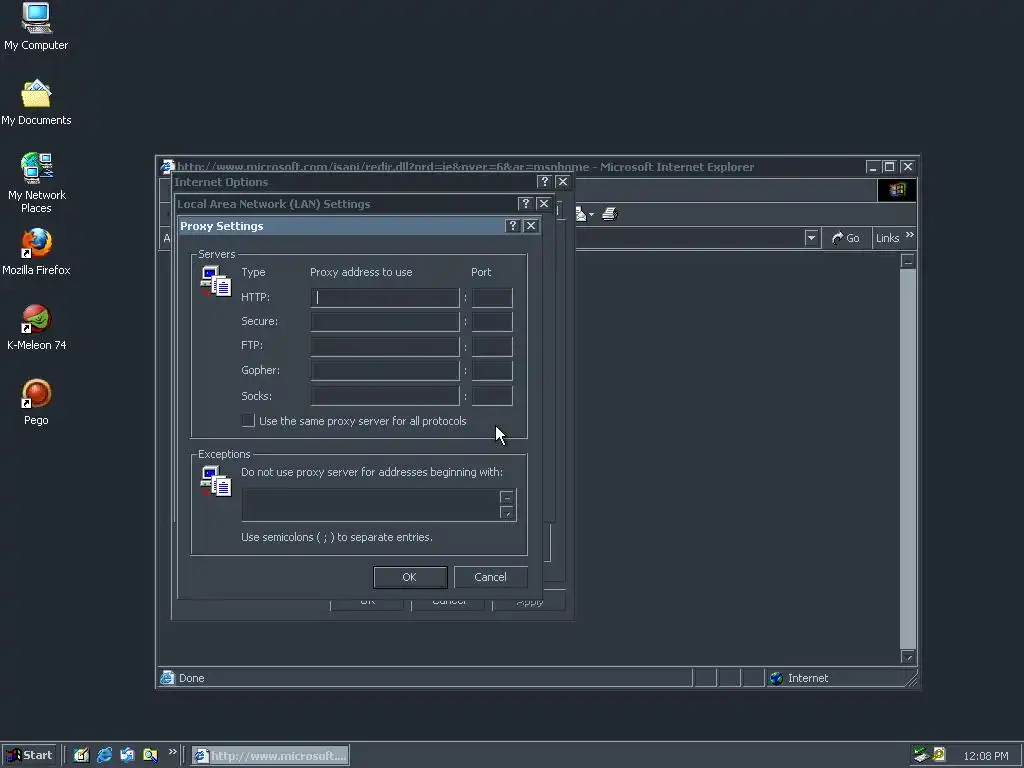
Task: Click Links on the Internet Explorer toolbar
Action: point(888,238)
